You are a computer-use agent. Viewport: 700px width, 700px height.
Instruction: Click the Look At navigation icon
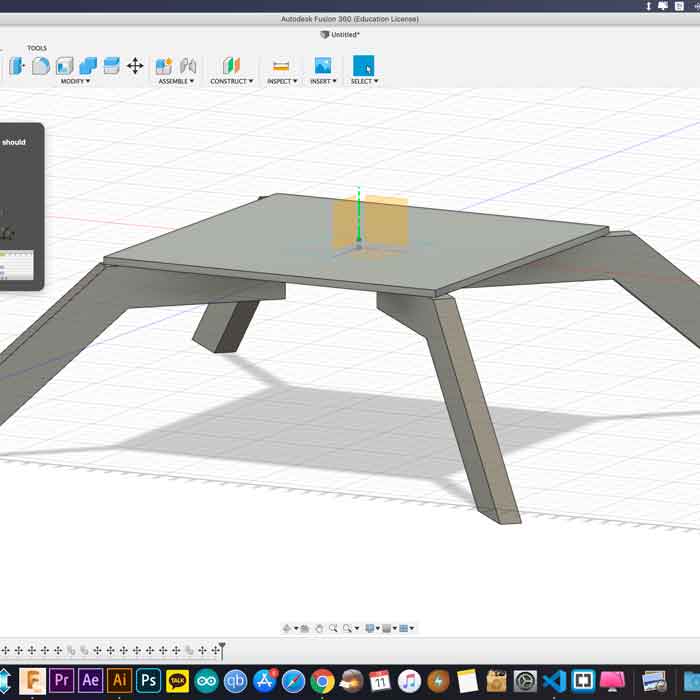click(x=305, y=629)
